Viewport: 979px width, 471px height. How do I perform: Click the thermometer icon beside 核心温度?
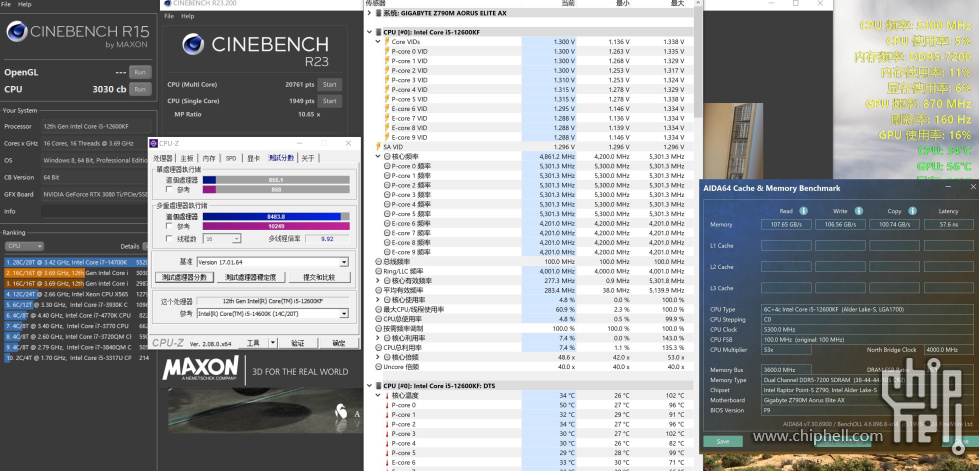(386, 395)
